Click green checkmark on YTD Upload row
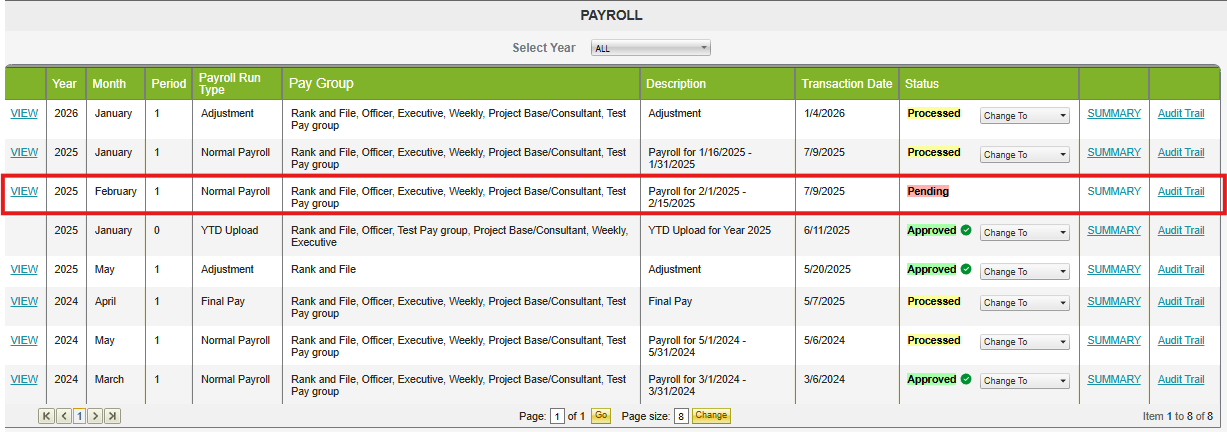Viewport: 1227px width, 432px height. coord(966,231)
